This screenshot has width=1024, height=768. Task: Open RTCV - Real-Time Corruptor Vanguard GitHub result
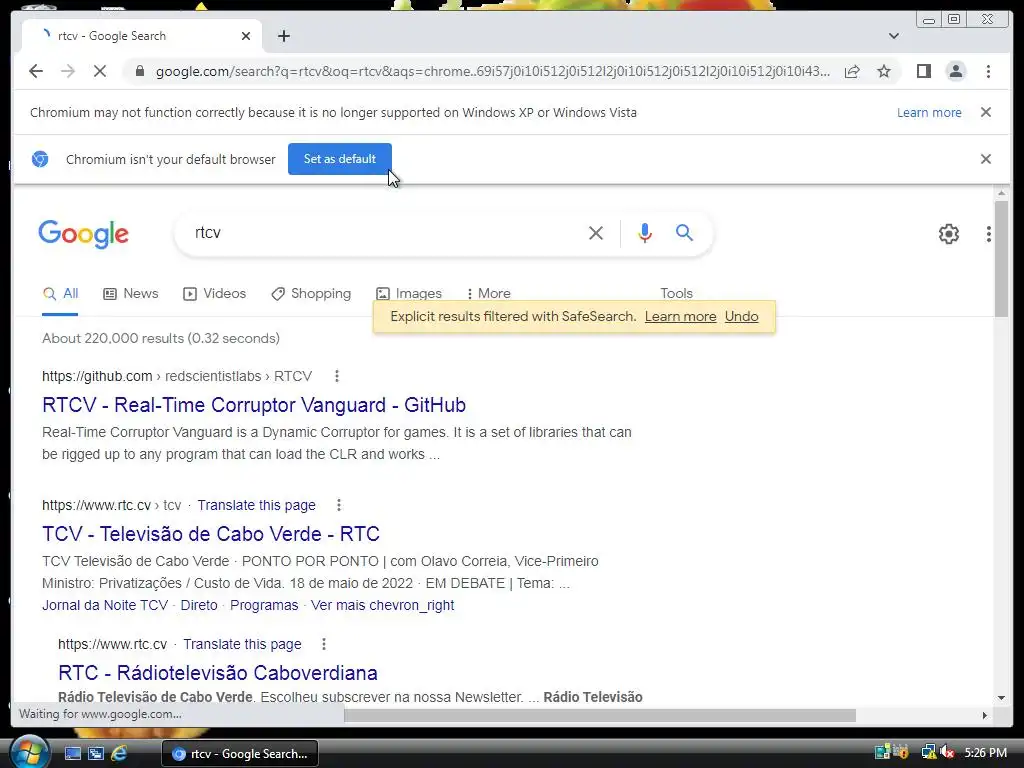[x=254, y=405]
